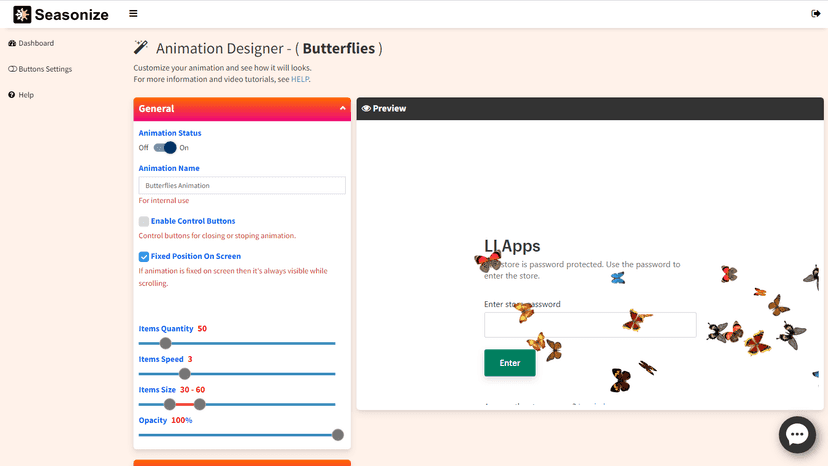Screen dimensions: 828x466
Task: Click the magic wand icon beside Animation Designer
Action: [x=140, y=48]
